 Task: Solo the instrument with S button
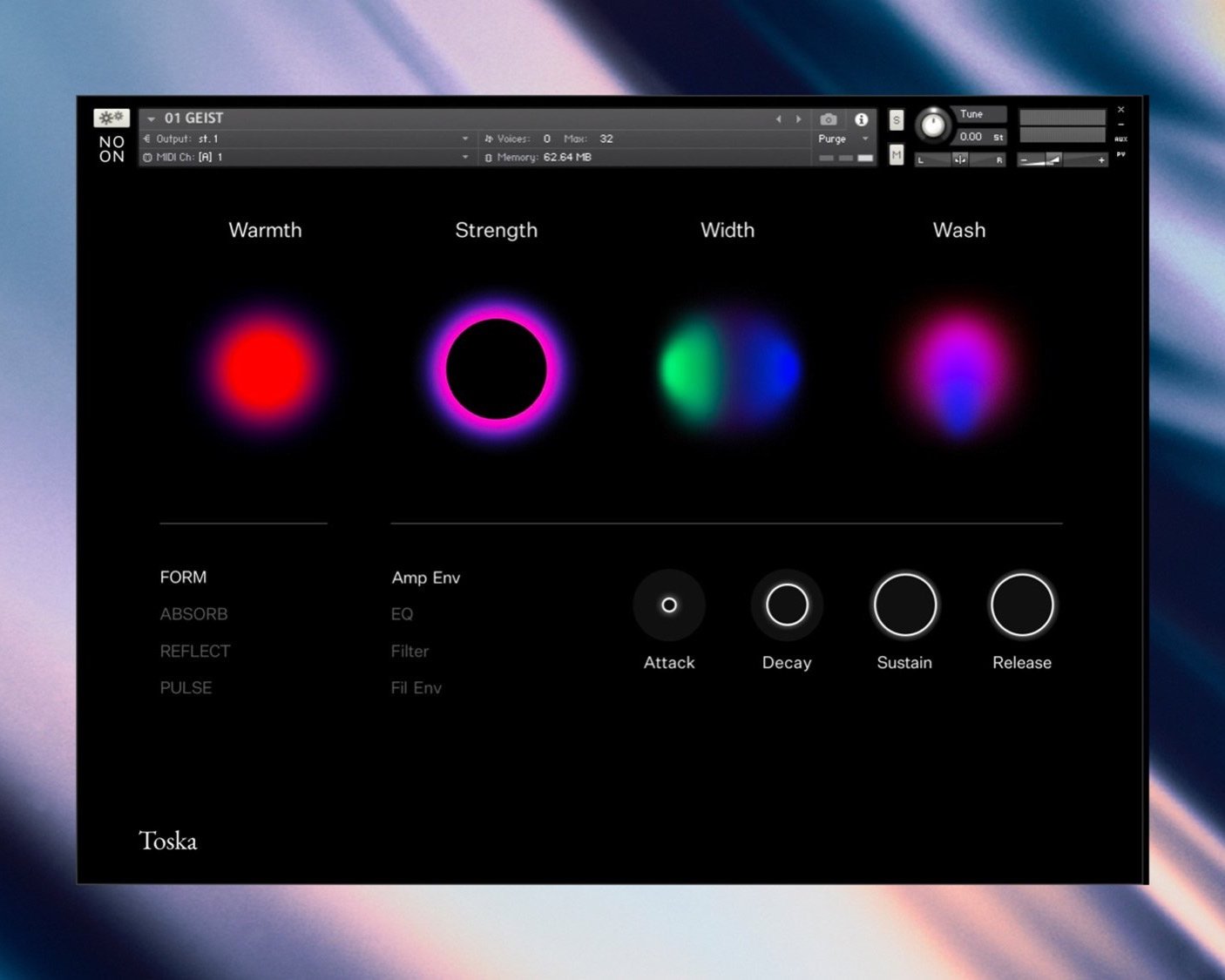pos(896,120)
